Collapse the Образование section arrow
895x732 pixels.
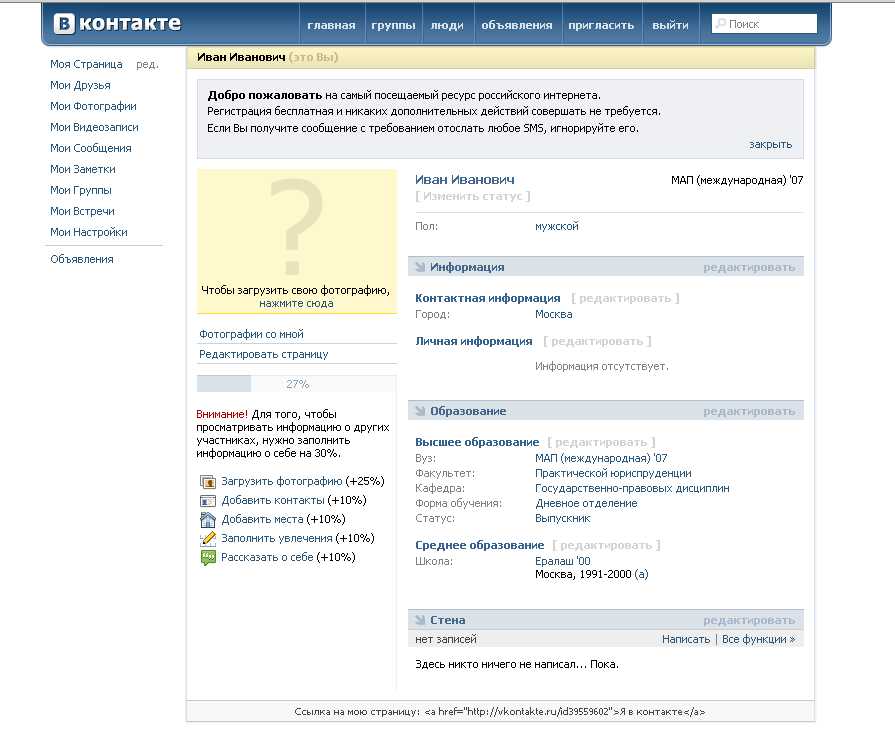pos(421,411)
